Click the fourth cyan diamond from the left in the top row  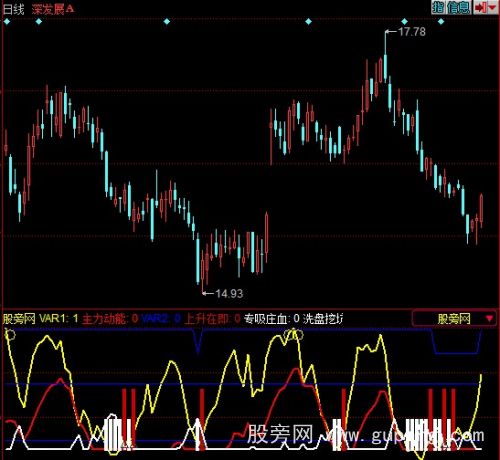click(x=309, y=22)
